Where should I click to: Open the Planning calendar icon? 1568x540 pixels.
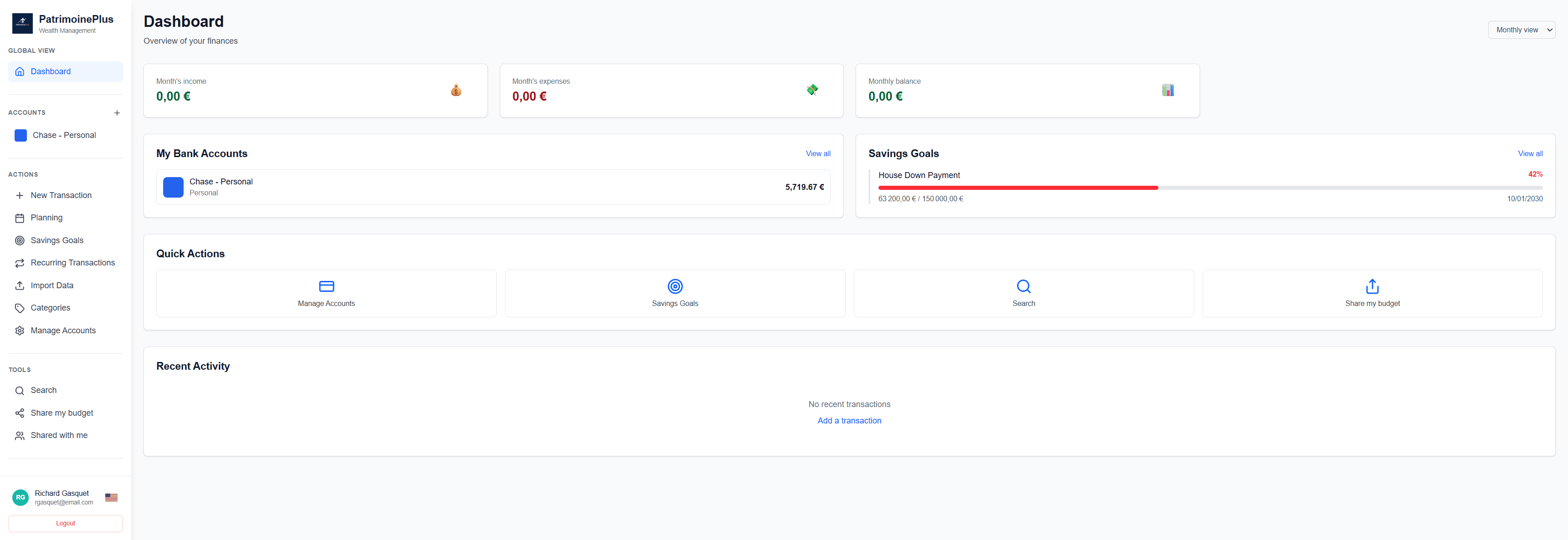click(20, 218)
